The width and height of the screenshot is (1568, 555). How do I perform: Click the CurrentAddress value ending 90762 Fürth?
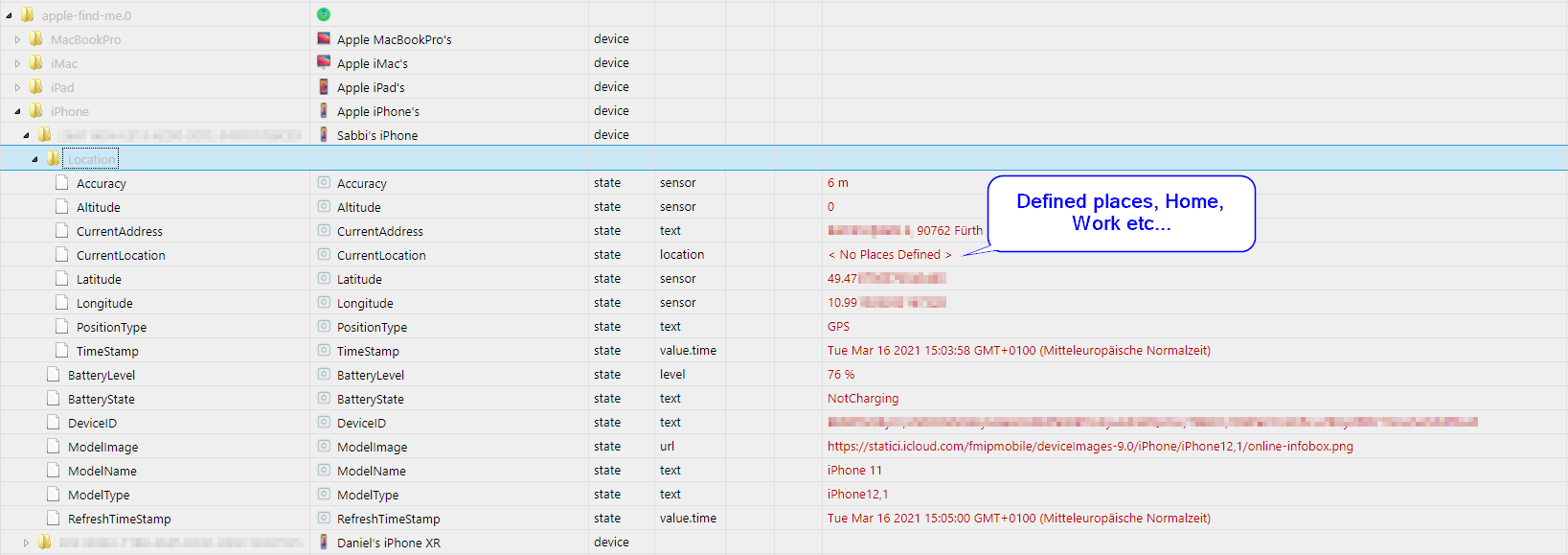(x=905, y=230)
